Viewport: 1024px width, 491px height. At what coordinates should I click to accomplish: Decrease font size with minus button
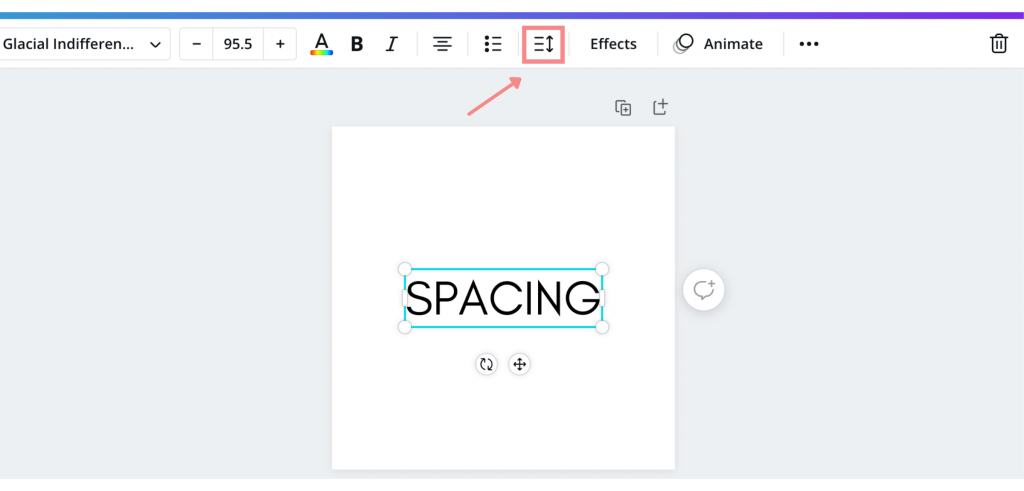coord(197,44)
